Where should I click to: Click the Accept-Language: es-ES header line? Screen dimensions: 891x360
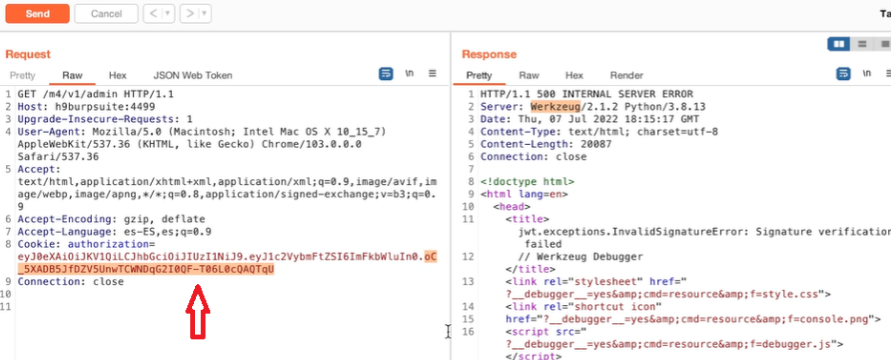tap(115, 232)
